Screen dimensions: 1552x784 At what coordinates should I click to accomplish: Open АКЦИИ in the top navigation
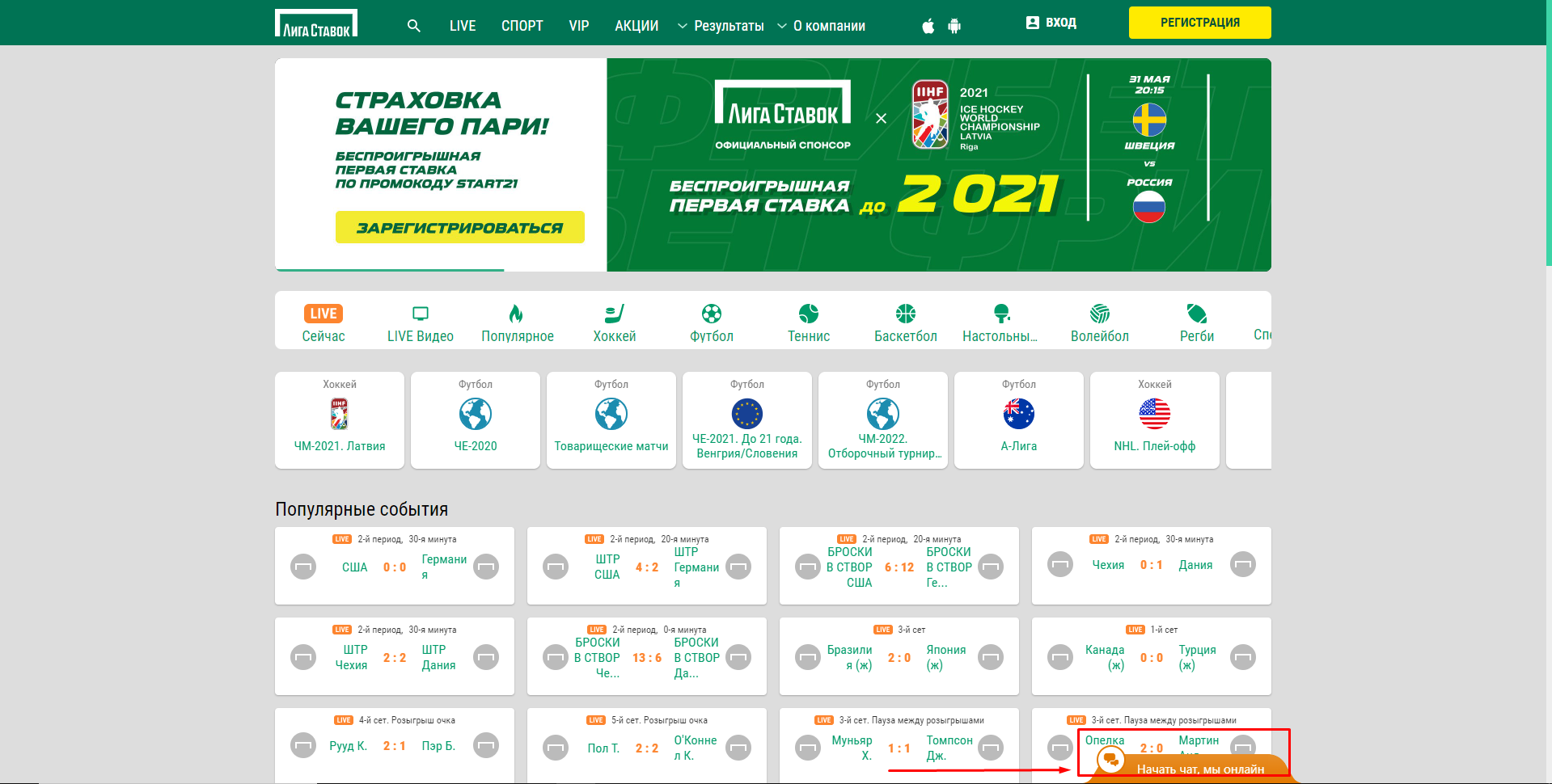636,26
